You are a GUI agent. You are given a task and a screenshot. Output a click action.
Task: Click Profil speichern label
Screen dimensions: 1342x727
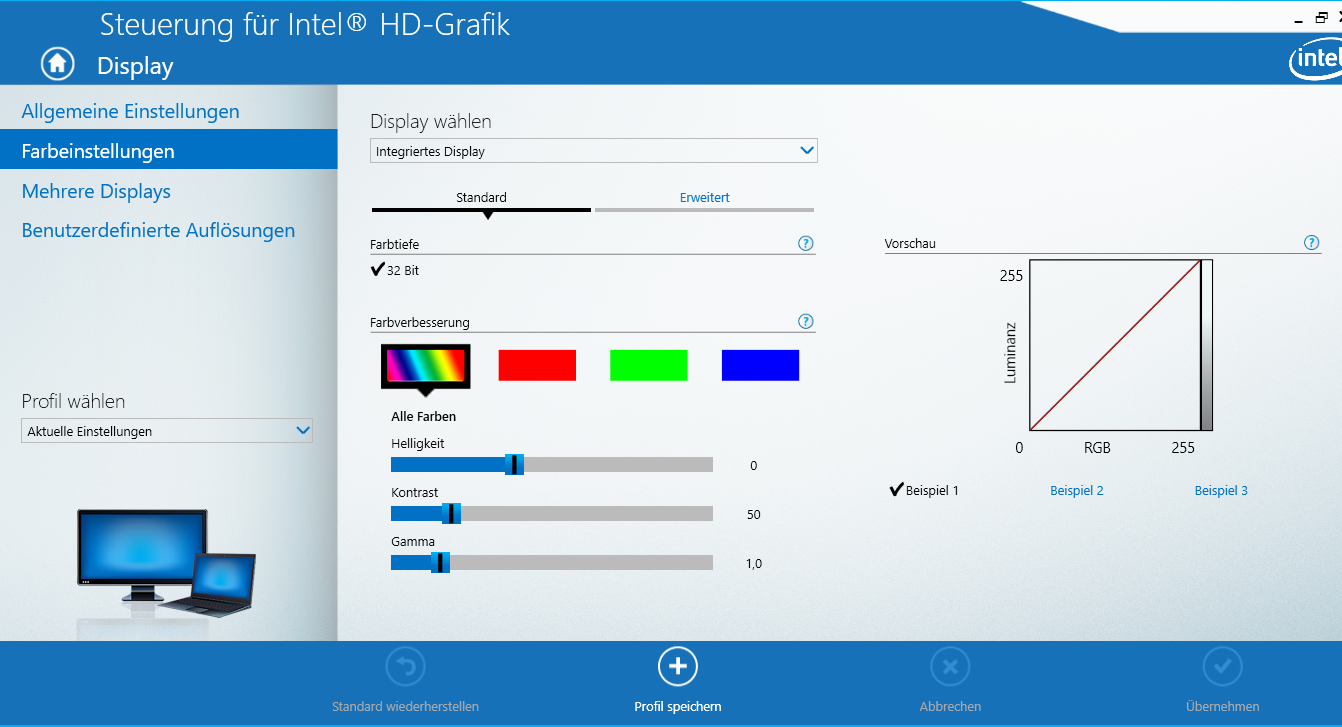coord(678,706)
